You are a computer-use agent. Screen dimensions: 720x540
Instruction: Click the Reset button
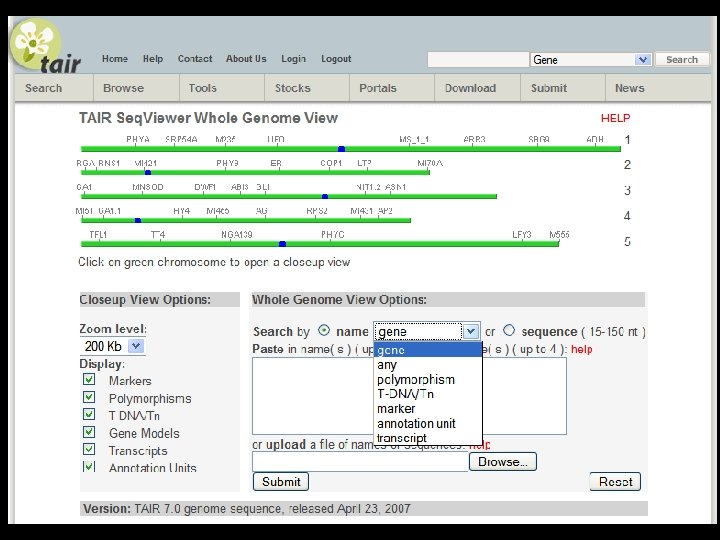point(615,482)
